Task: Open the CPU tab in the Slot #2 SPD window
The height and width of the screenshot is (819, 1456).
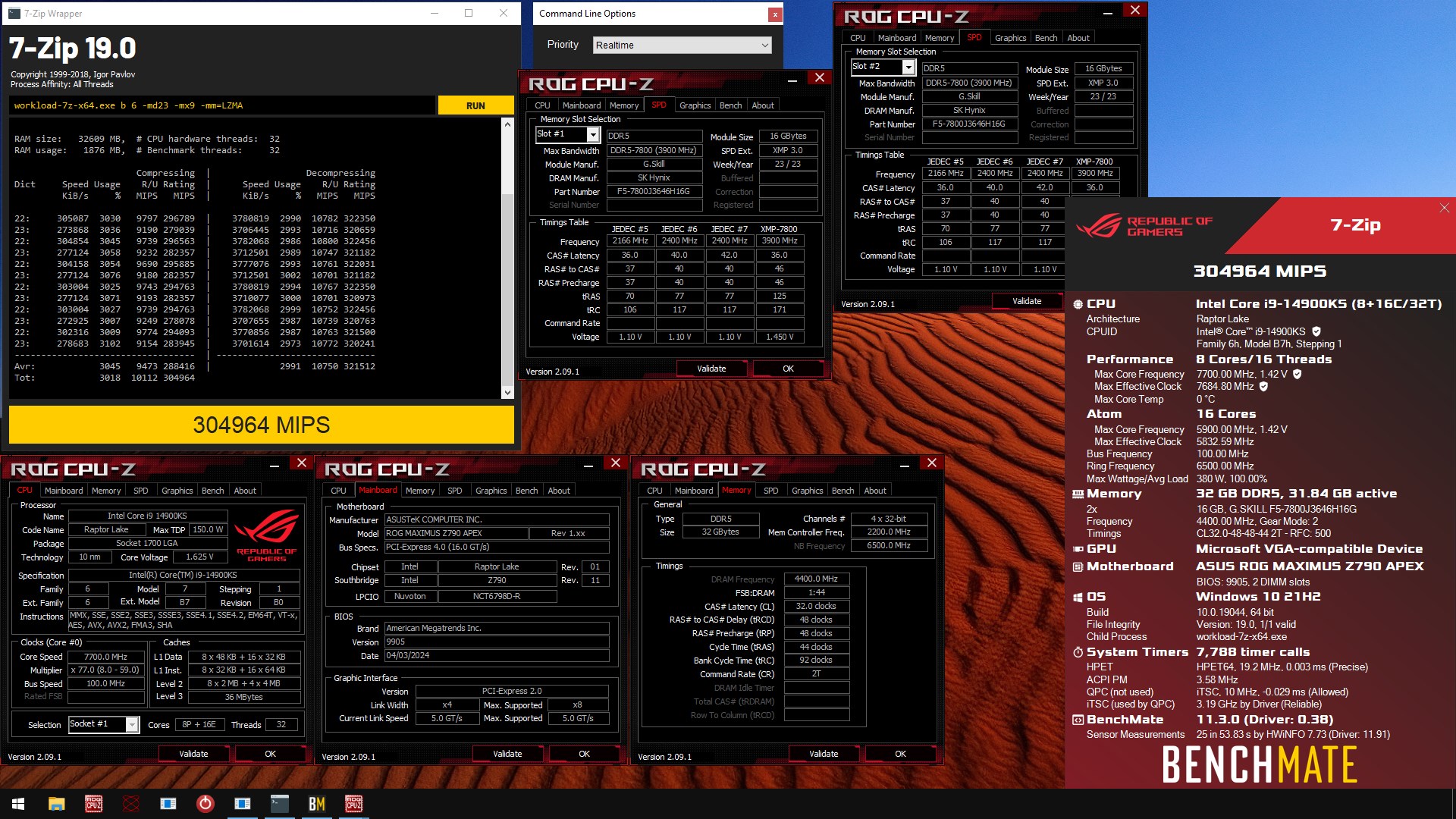Action: coord(858,38)
